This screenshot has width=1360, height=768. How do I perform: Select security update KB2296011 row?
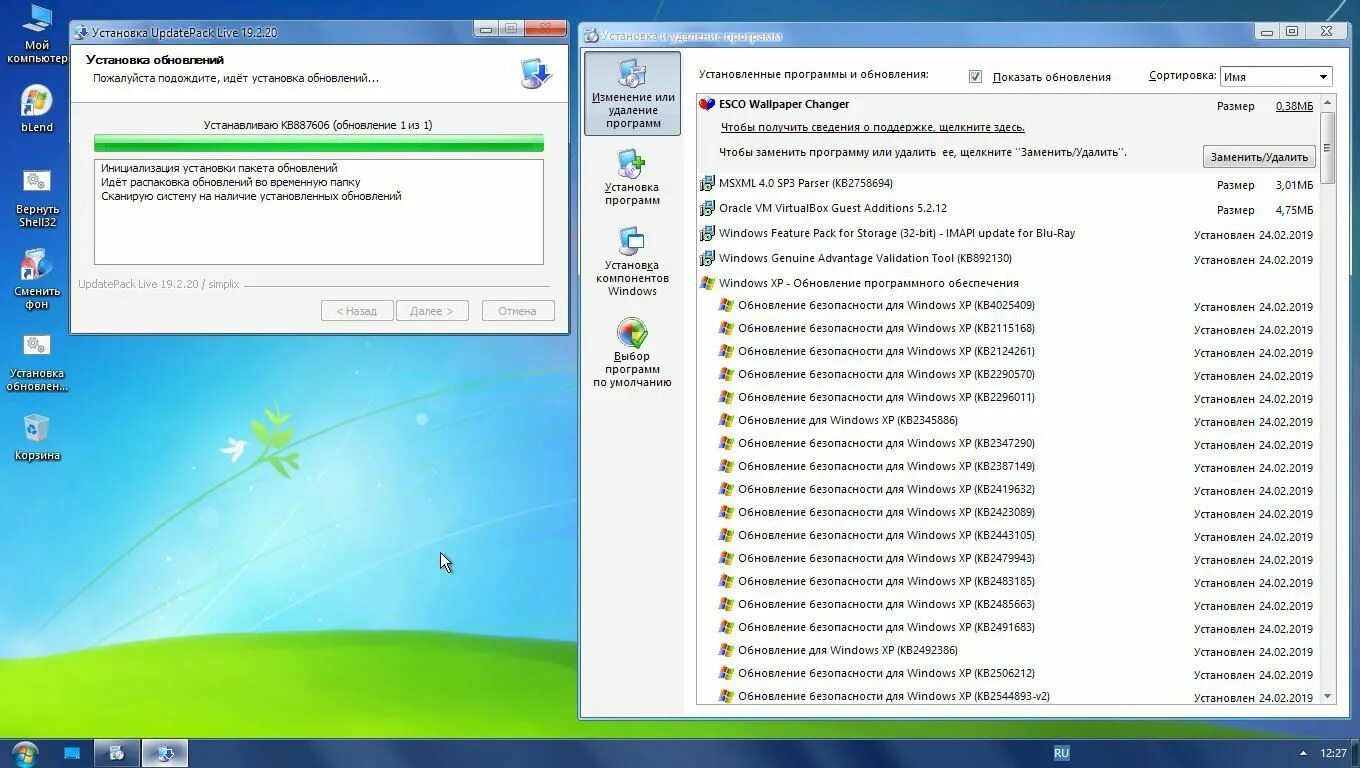pyautogui.click(x=1008, y=397)
